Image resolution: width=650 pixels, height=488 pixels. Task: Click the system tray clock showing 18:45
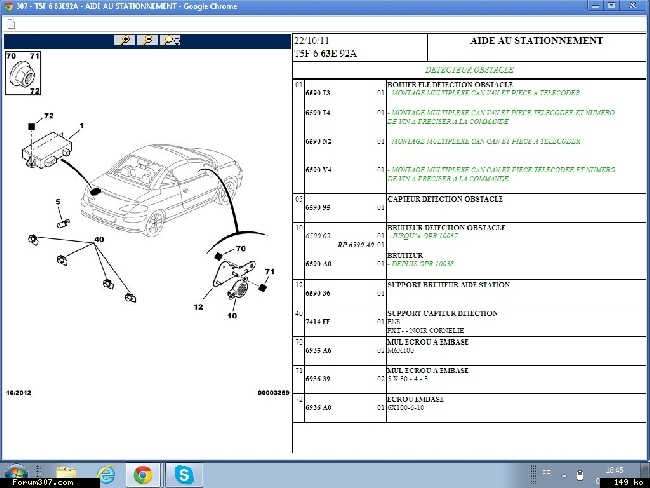tap(614, 470)
